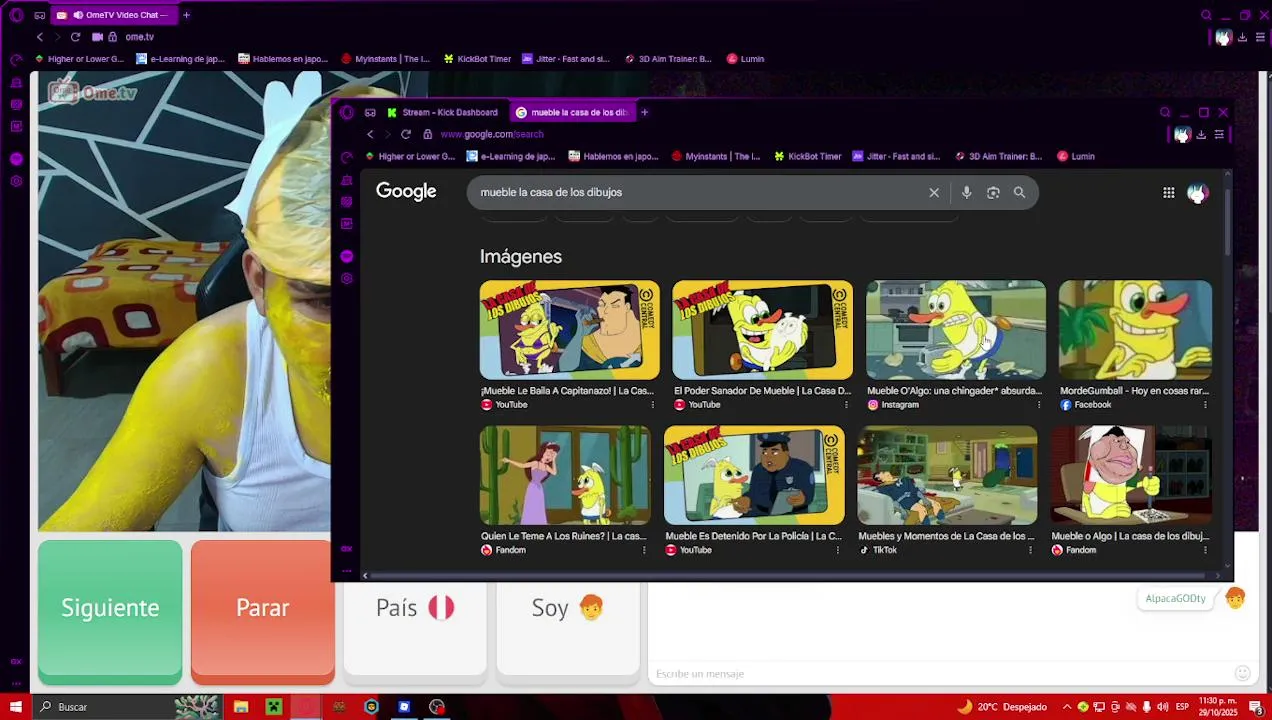Select the mueble la casa de los dibujos tab

coord(572,112)
